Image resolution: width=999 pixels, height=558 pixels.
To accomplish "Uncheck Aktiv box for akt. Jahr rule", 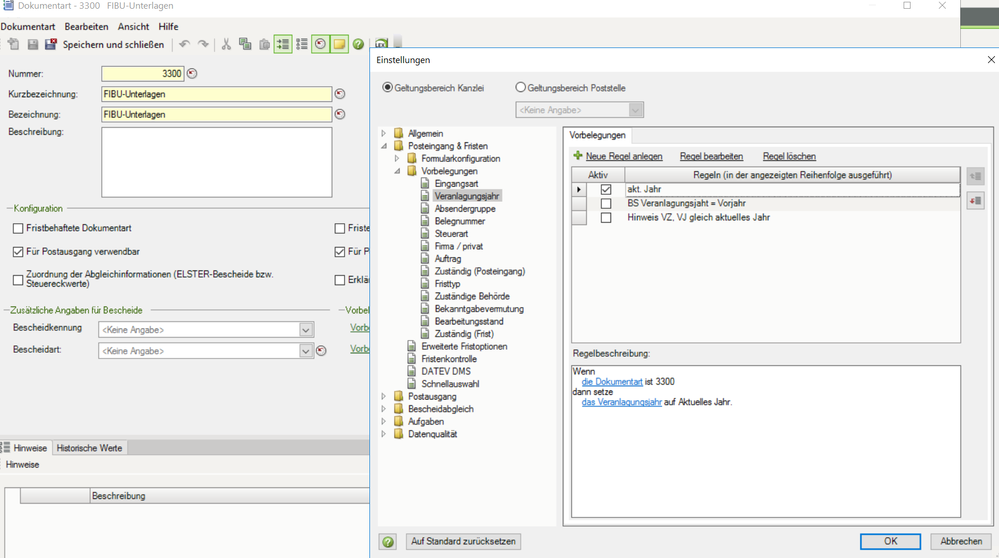I will click(606, 189).
